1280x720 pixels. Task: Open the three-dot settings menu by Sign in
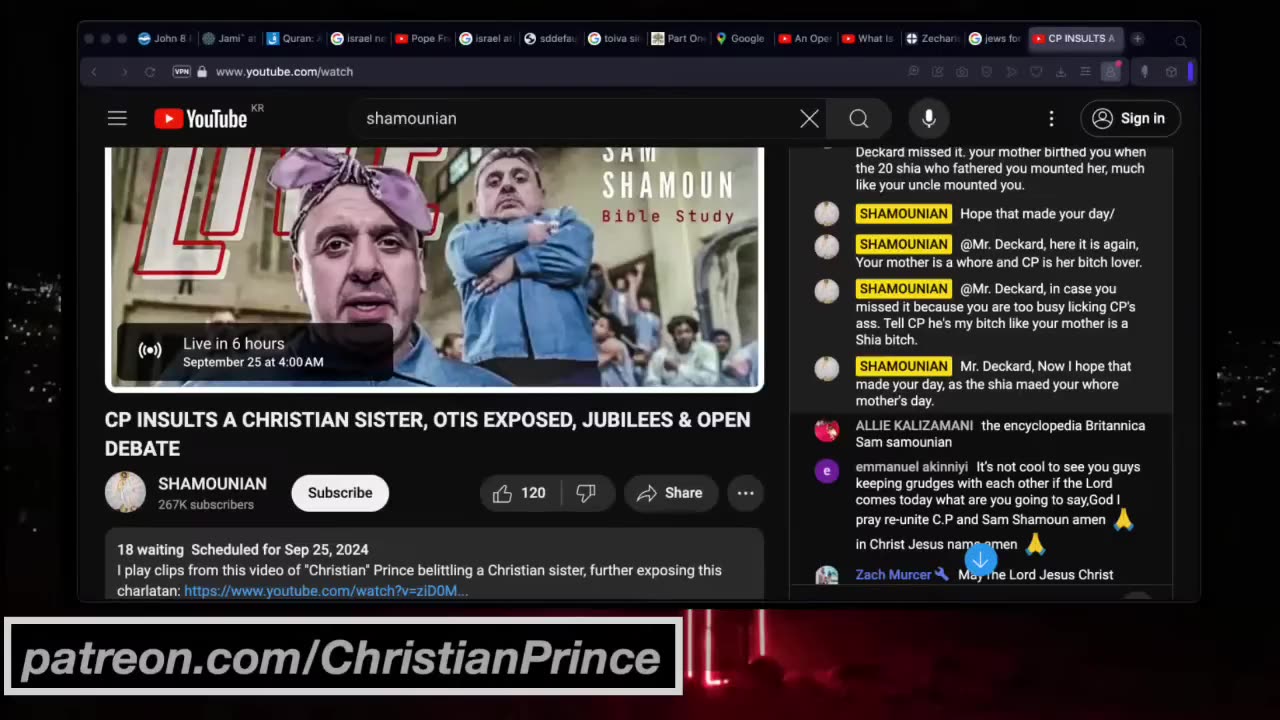(1051, 118)
